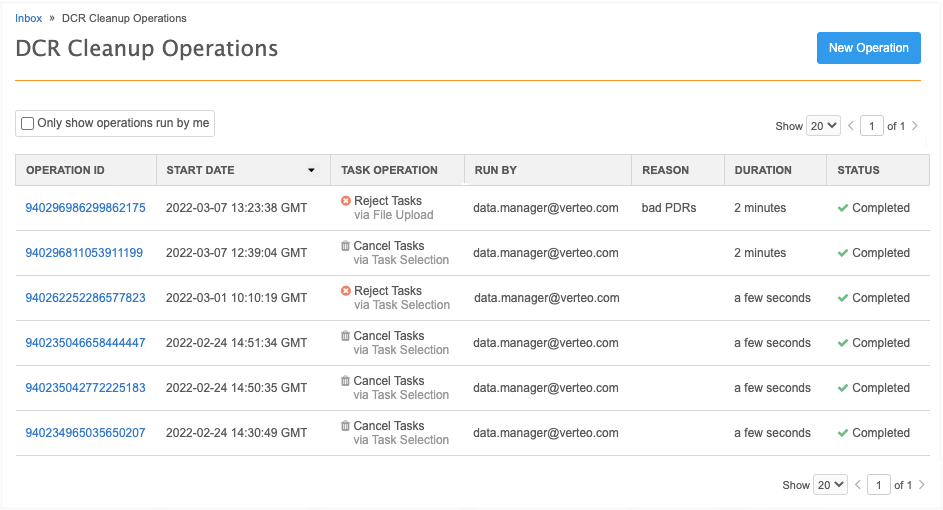Click the Start Date sort arrow icon
Image resolution: width=943 pixels, height=510 pixels.
pyautogui.click(x=311, y=170)
